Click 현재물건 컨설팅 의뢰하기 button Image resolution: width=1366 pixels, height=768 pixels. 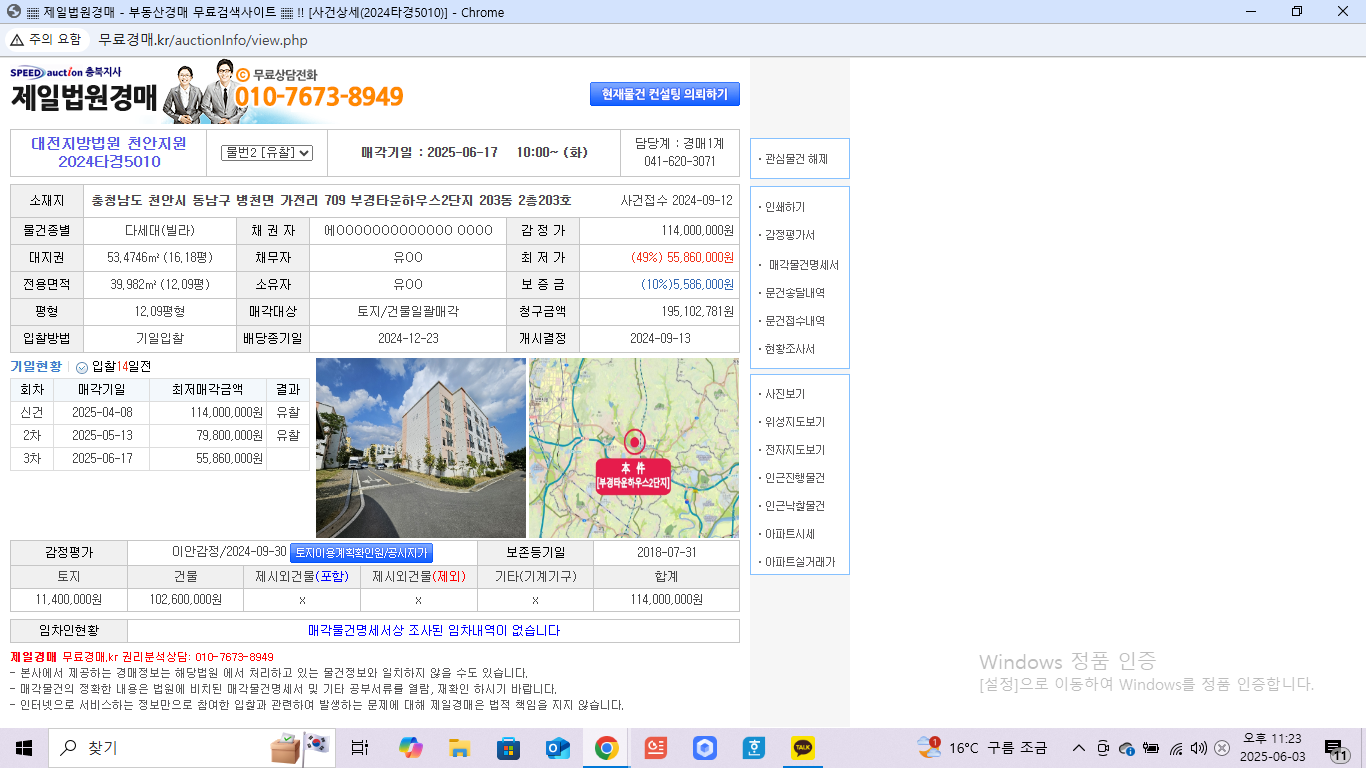pos(665,94)
